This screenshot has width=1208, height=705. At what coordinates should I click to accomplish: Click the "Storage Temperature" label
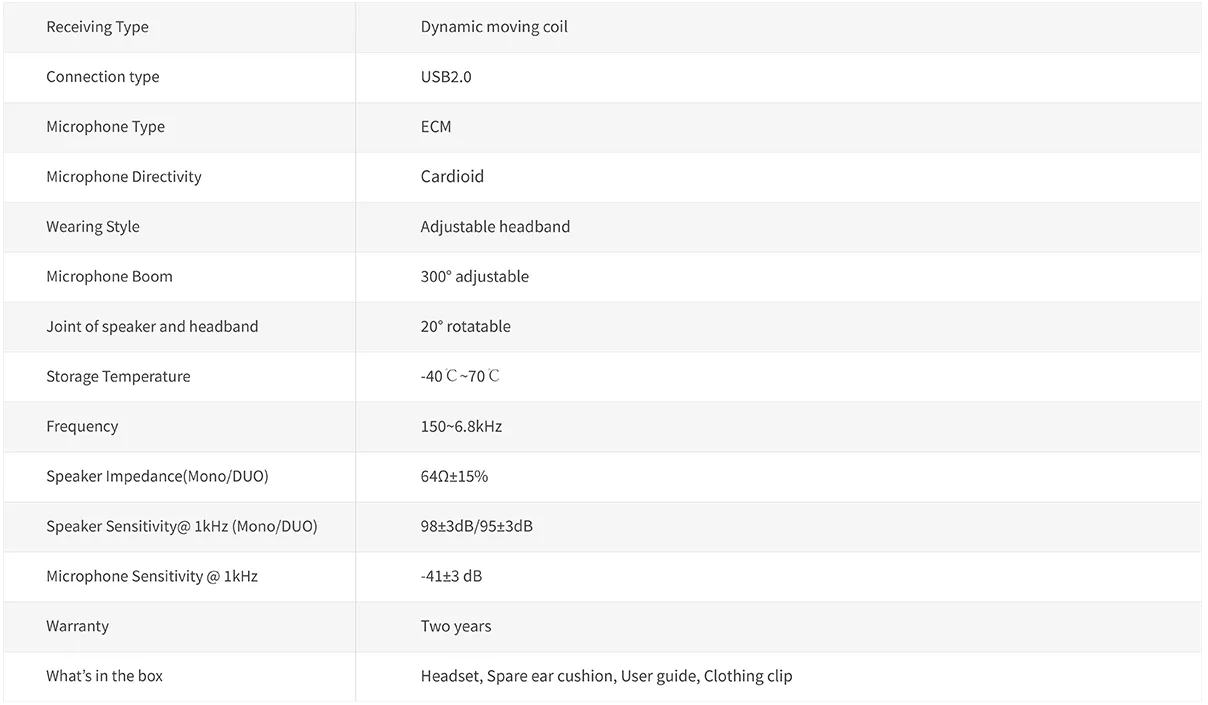pos(118,377)
